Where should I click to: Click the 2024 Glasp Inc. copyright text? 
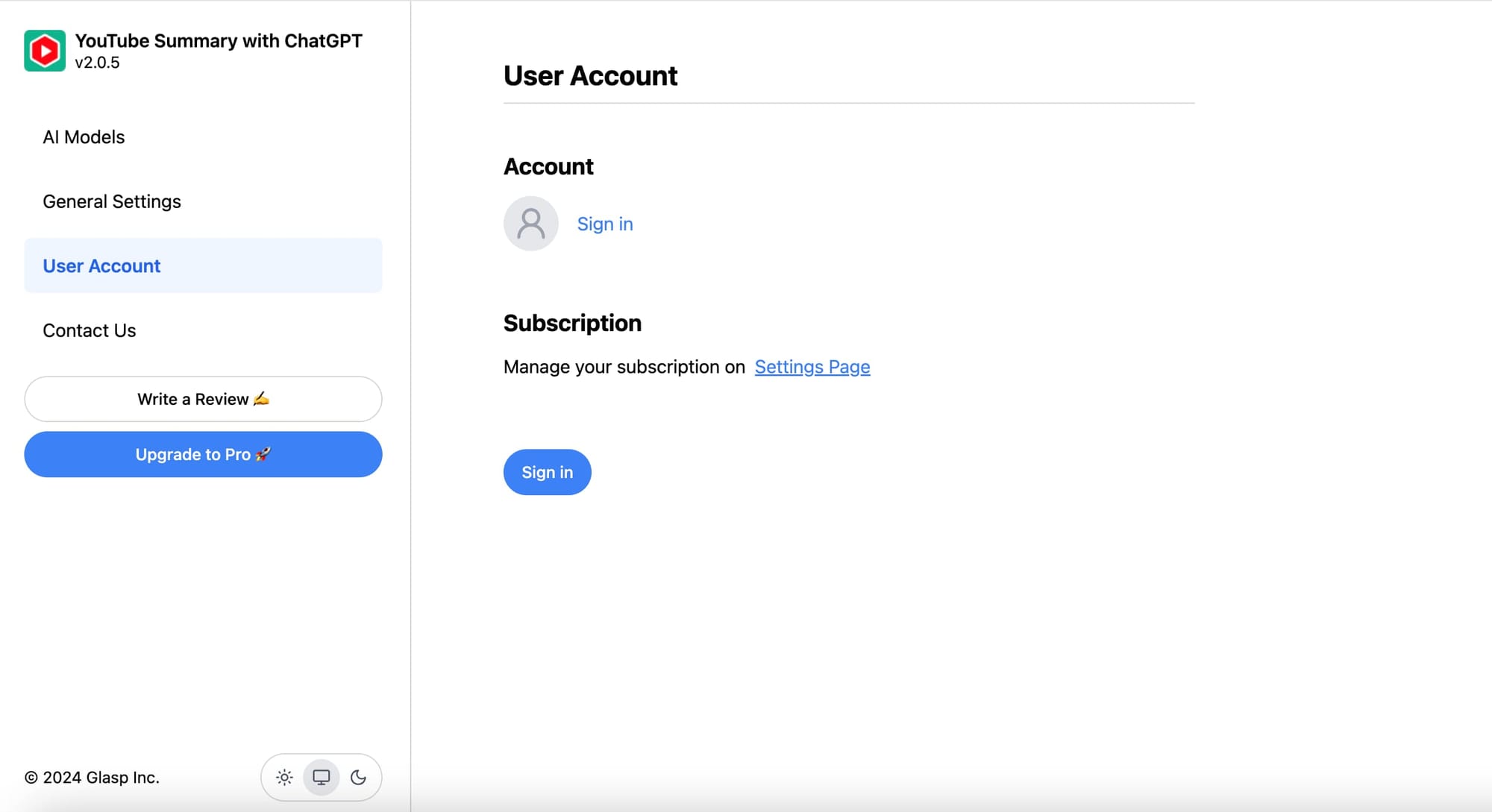pyautogui.click(x=92, y=778)
